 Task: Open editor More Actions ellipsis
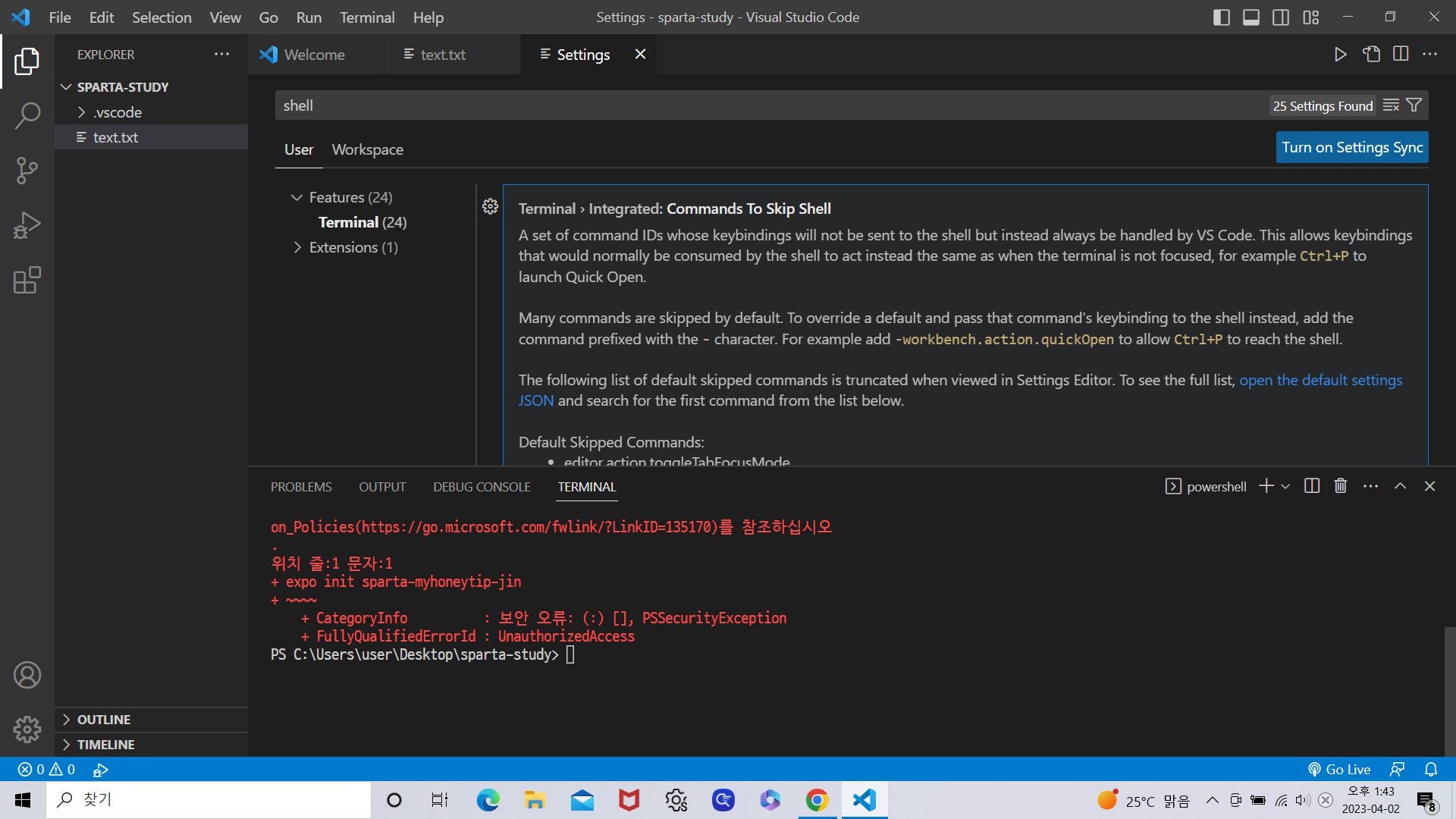click(x=1430, y=54)
